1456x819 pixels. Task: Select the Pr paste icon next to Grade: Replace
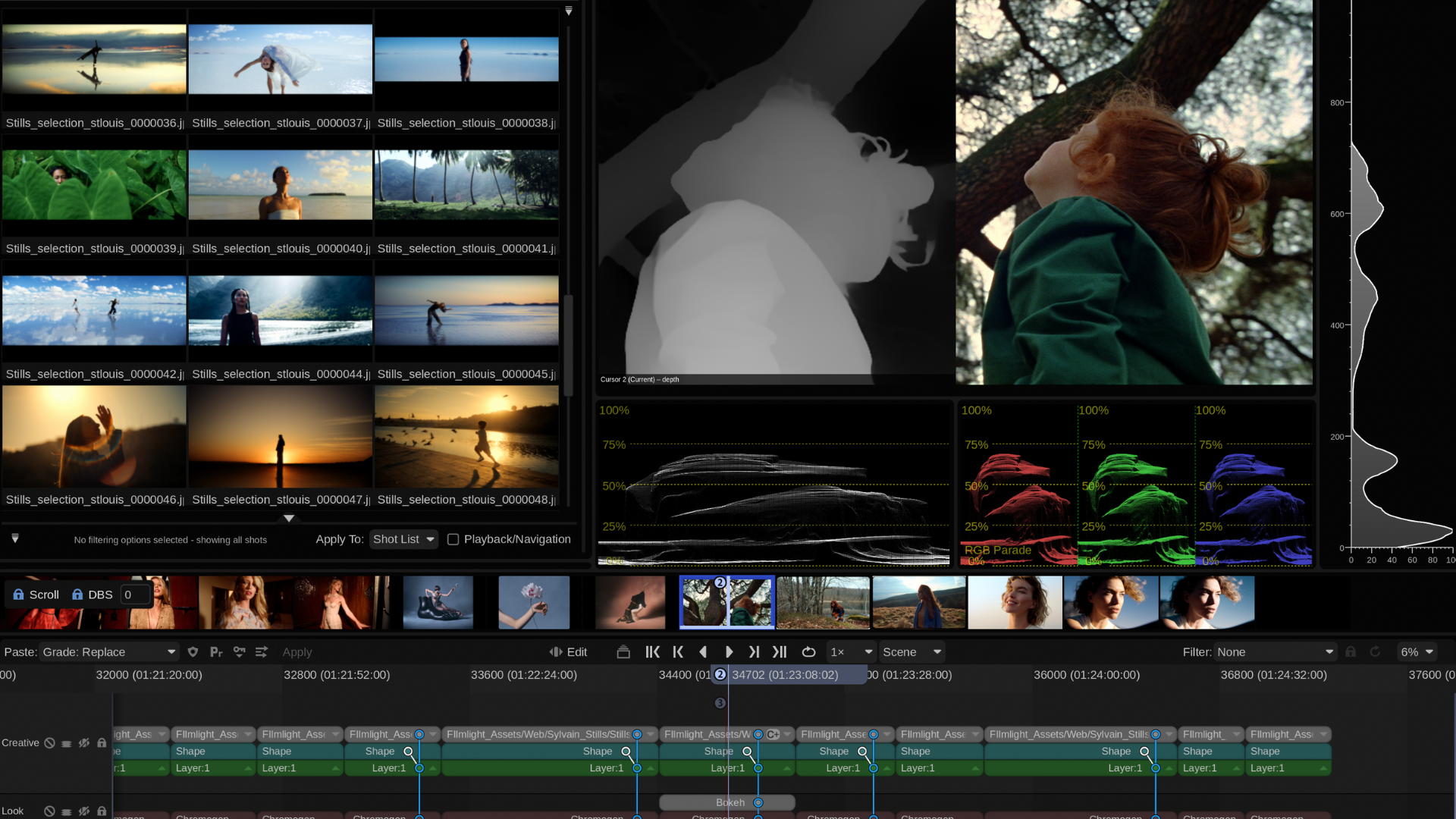click(x=217, y=651)
